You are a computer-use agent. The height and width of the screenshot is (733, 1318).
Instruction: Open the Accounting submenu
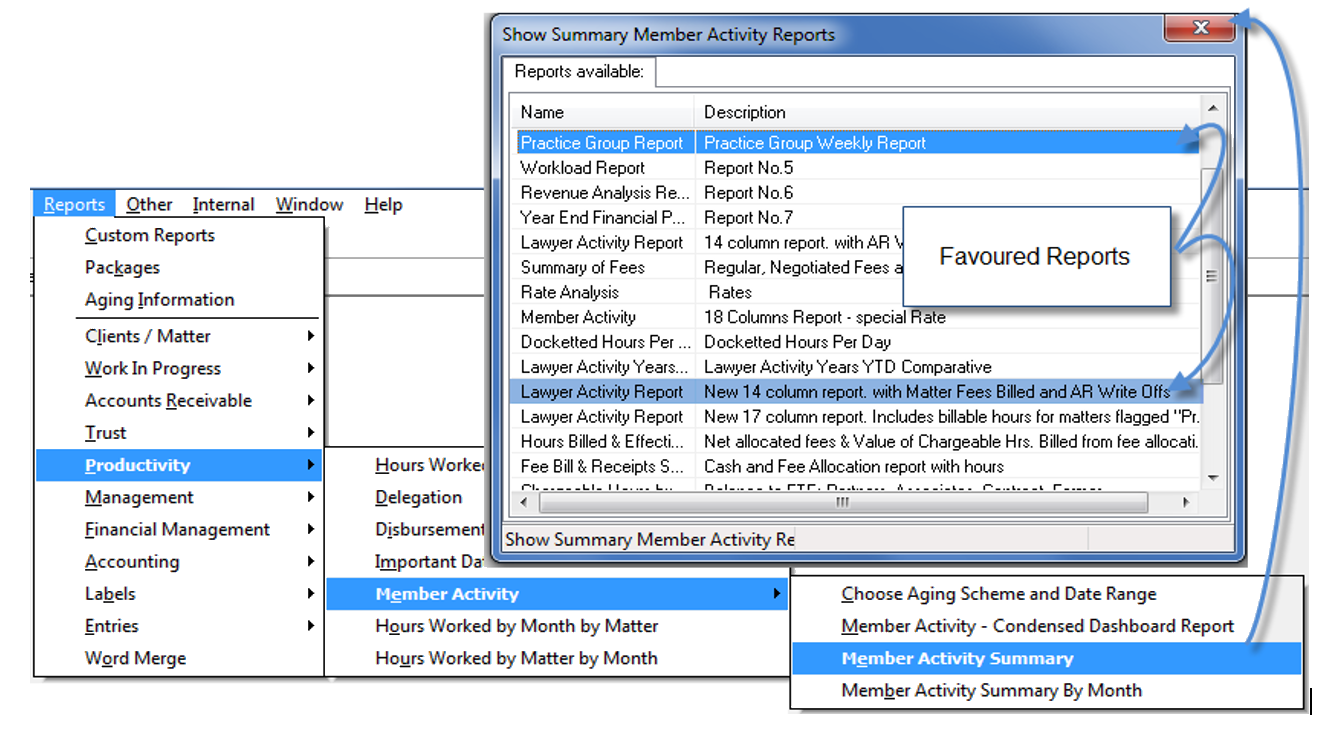click(x=178, y=561)
